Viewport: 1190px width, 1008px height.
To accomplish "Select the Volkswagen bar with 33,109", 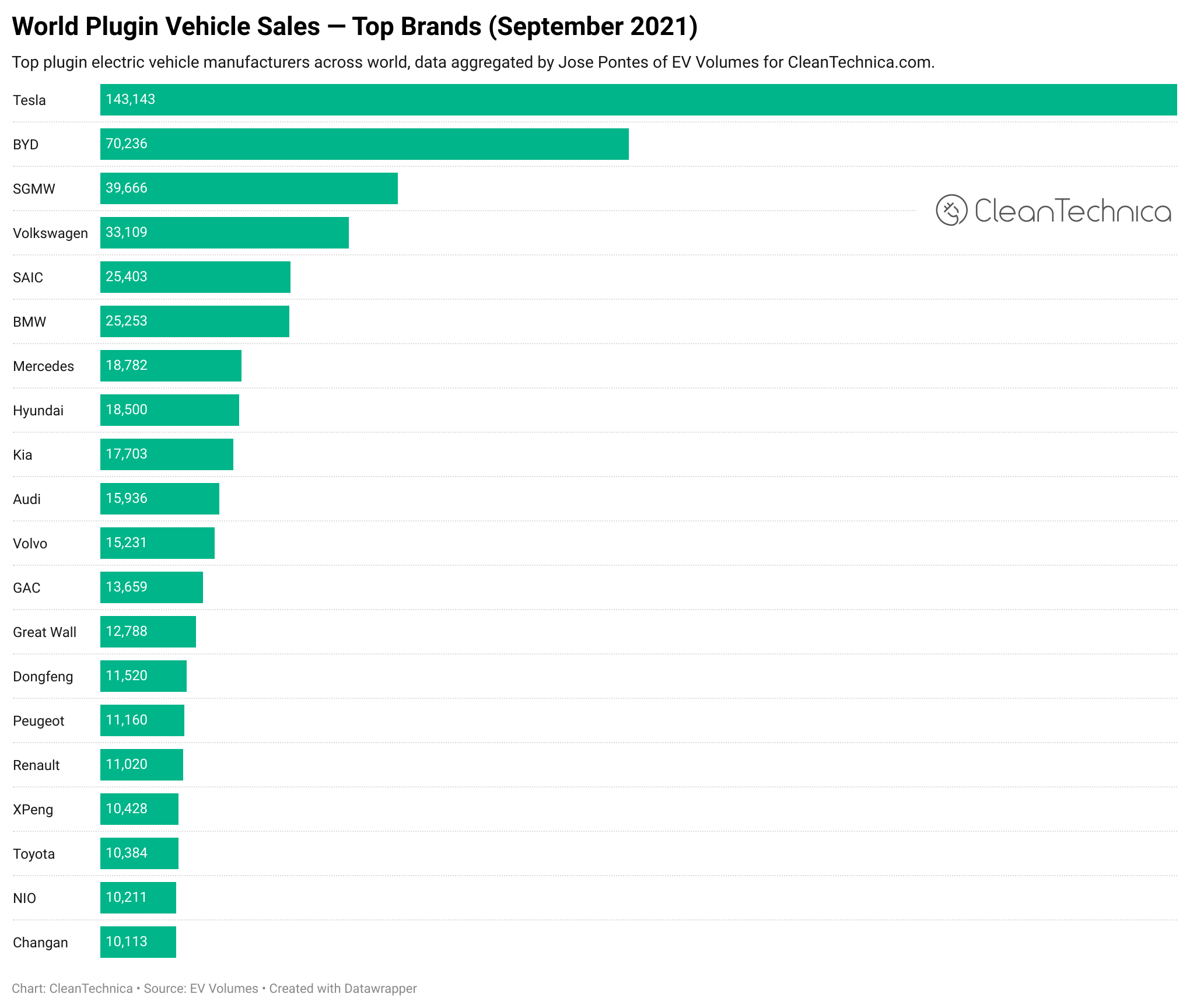I will coord(224,233).
